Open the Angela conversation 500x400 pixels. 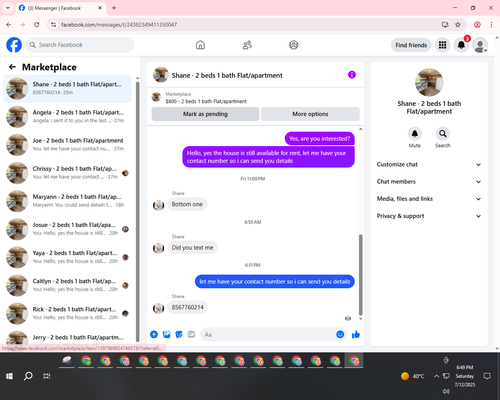(x=67, y=117)
